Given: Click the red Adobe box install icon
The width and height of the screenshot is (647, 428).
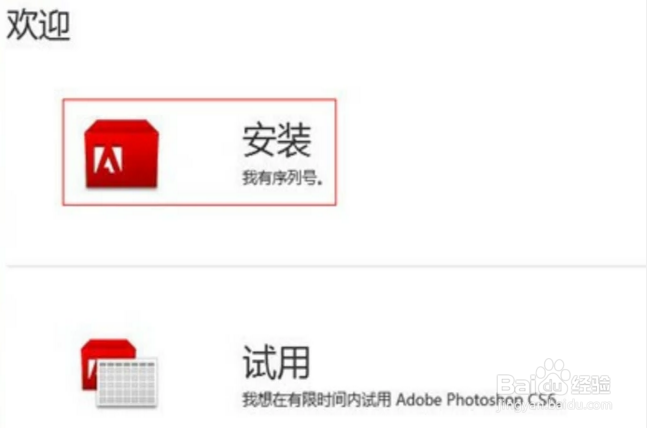Looking at the screenshot, I should click(x=121, y=154).
